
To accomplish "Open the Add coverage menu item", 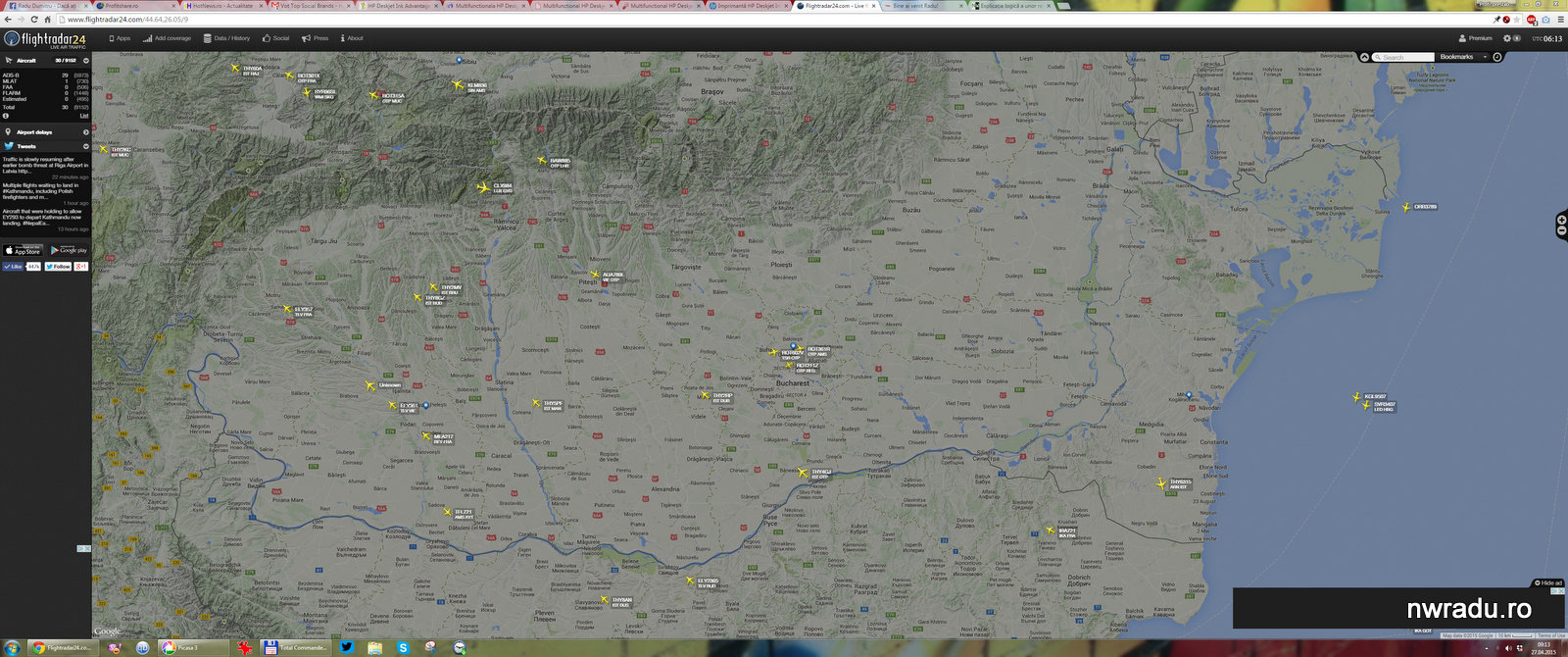I will click(167, 38).
